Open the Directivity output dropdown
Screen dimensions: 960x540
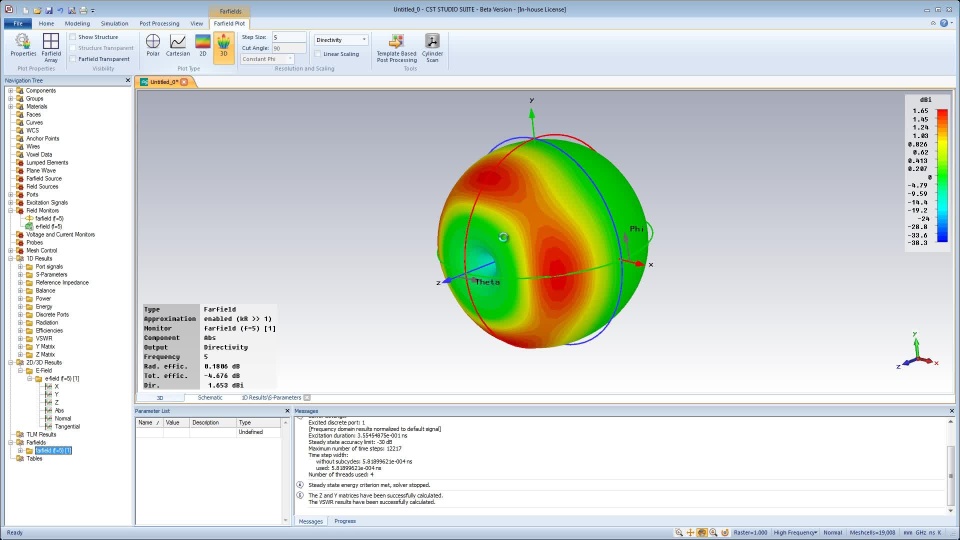(x=340, y=40)
